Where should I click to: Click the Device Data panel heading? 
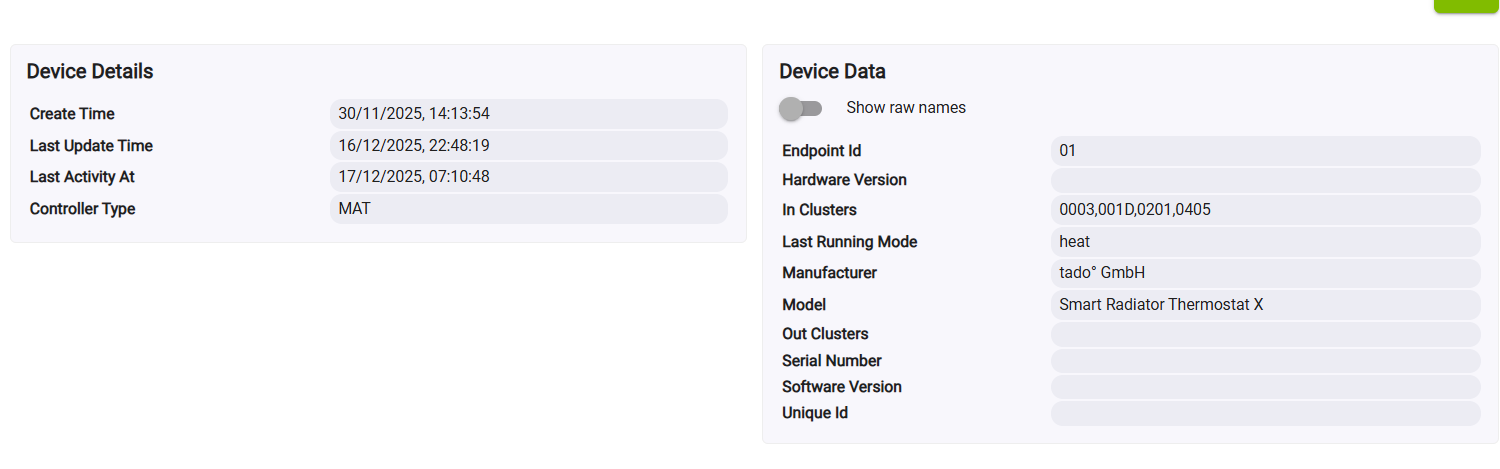click(x=832, y=72)
